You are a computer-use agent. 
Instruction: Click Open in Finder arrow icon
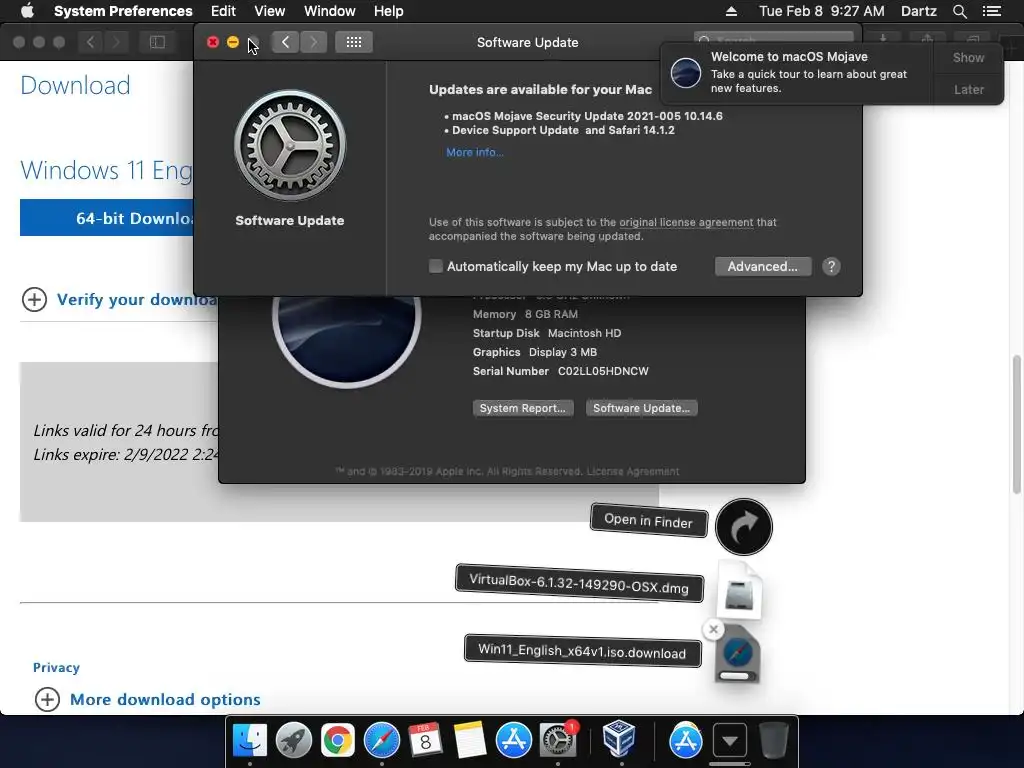(x=743, y=526)
